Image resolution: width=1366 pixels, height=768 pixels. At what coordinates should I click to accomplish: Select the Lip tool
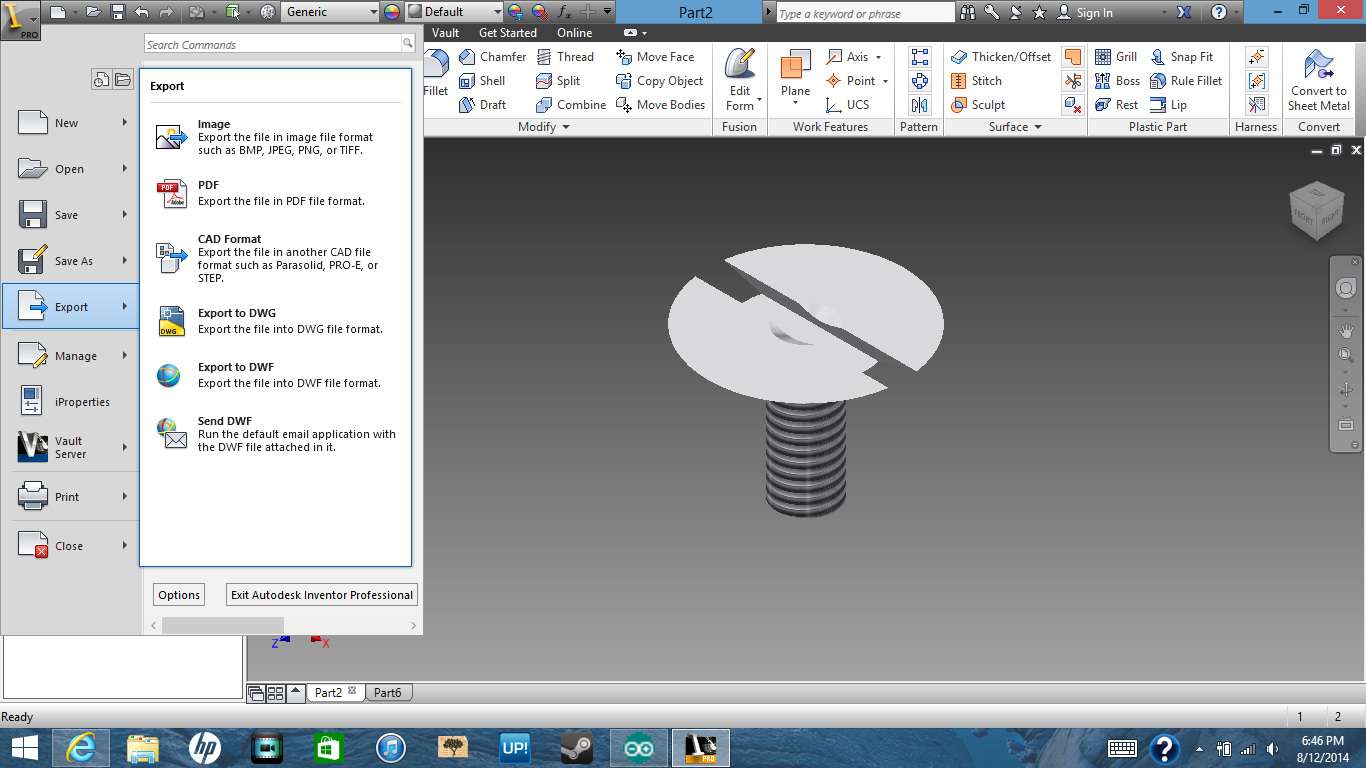tap(1168, 105)
